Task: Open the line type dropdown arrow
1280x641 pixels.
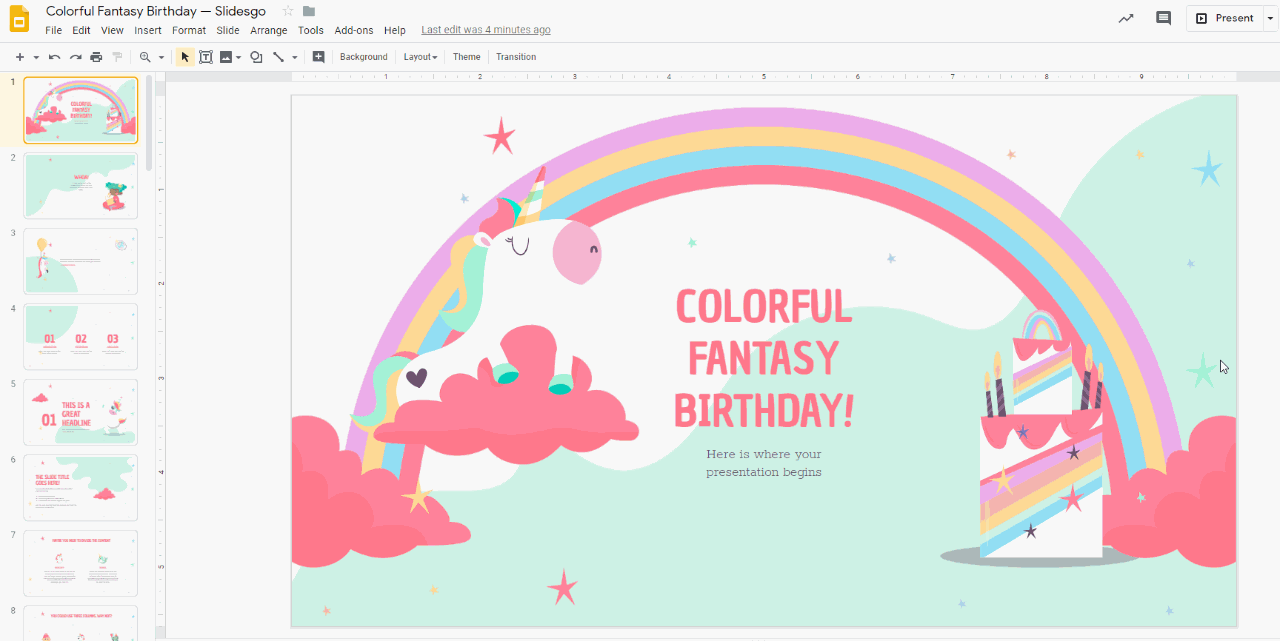Action: pyautogui.click(x=294, y=57)
